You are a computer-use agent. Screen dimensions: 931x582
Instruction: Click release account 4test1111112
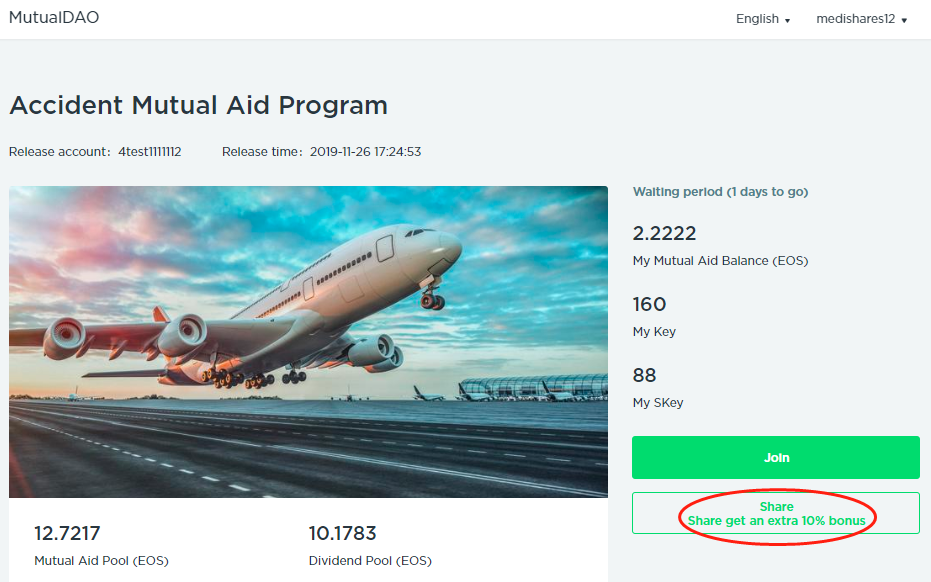(149, 152)
